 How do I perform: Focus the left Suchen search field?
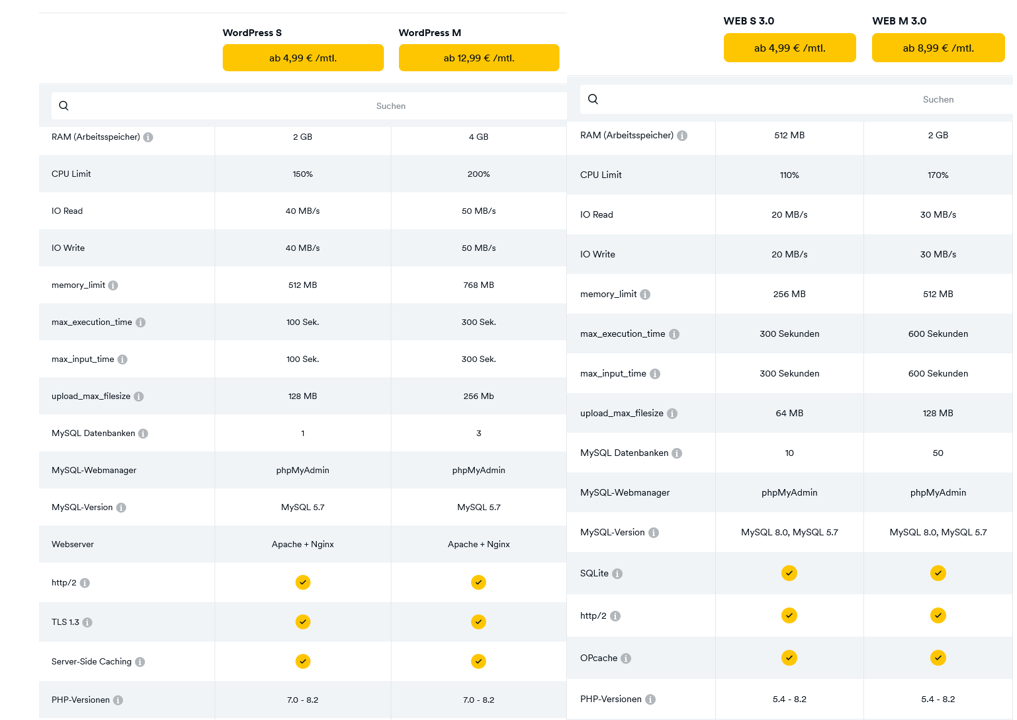point(309,106)
